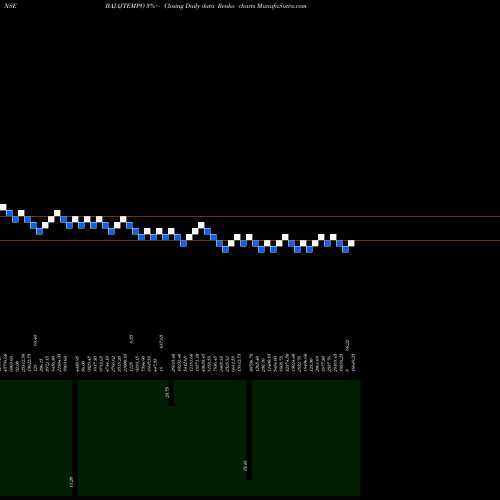The height and width of the screenshot is (500, 500).
Task: Click the volume bar labeled 17.29
Action: 75,438
